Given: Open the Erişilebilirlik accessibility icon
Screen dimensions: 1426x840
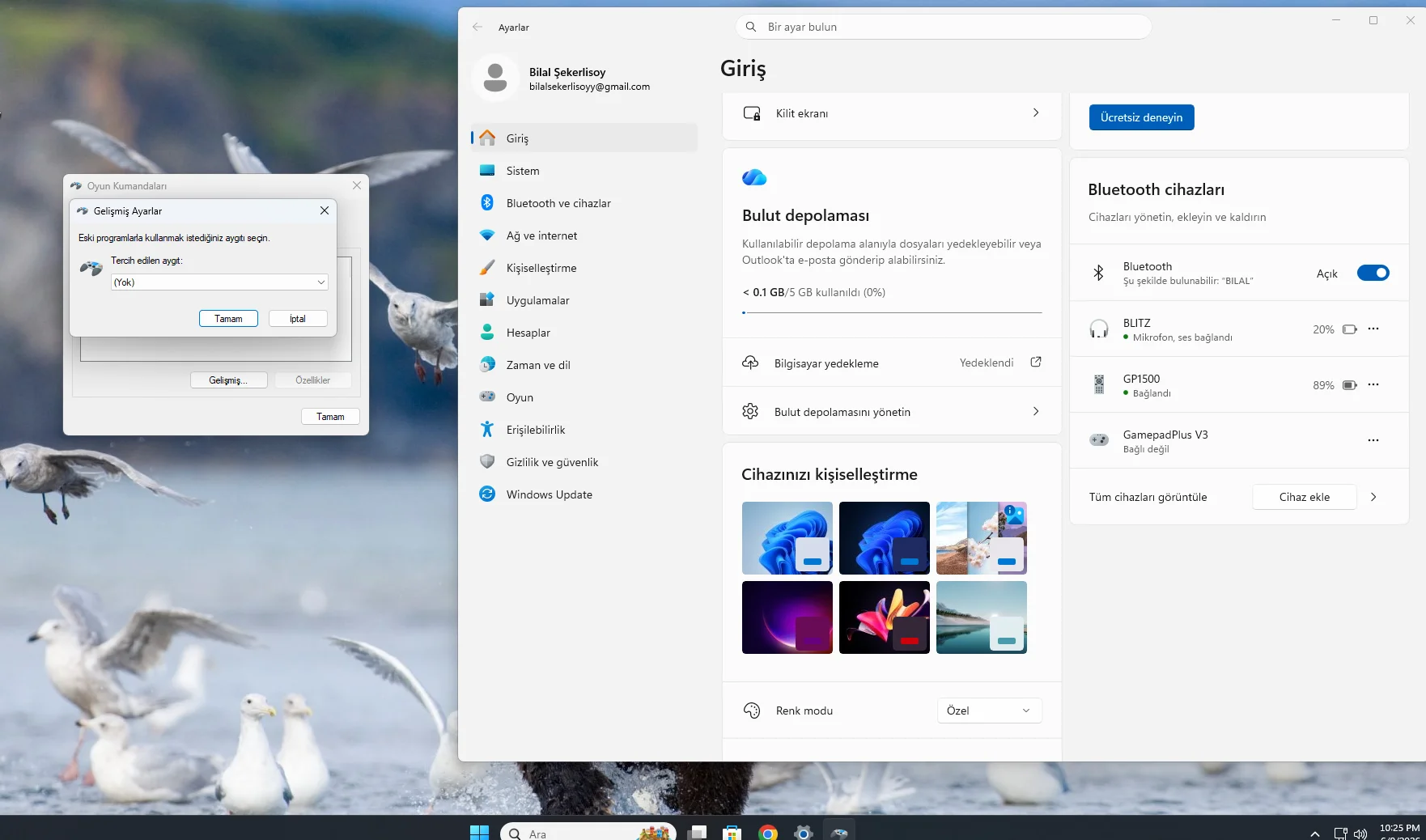Looking at the screenshot, I should (487, 430).
